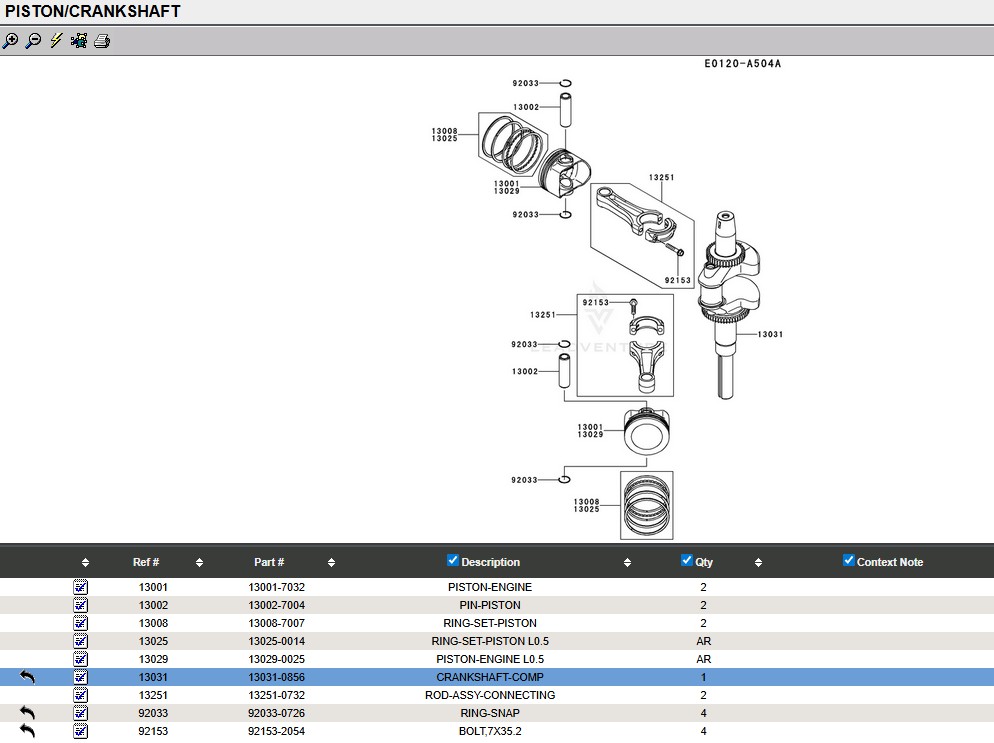
Task: Click the checklist icon in ROD-ASSY-CONNECTING row
Action: (x=81, y=695)
